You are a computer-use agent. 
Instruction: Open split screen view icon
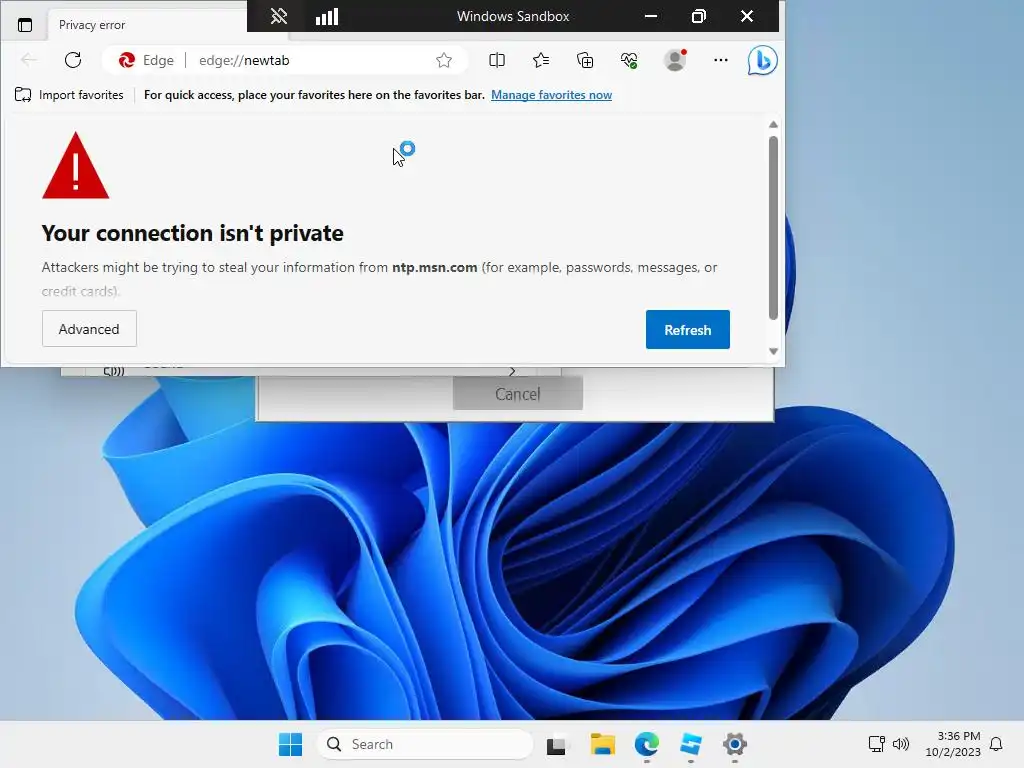click(x=497, y=60)
